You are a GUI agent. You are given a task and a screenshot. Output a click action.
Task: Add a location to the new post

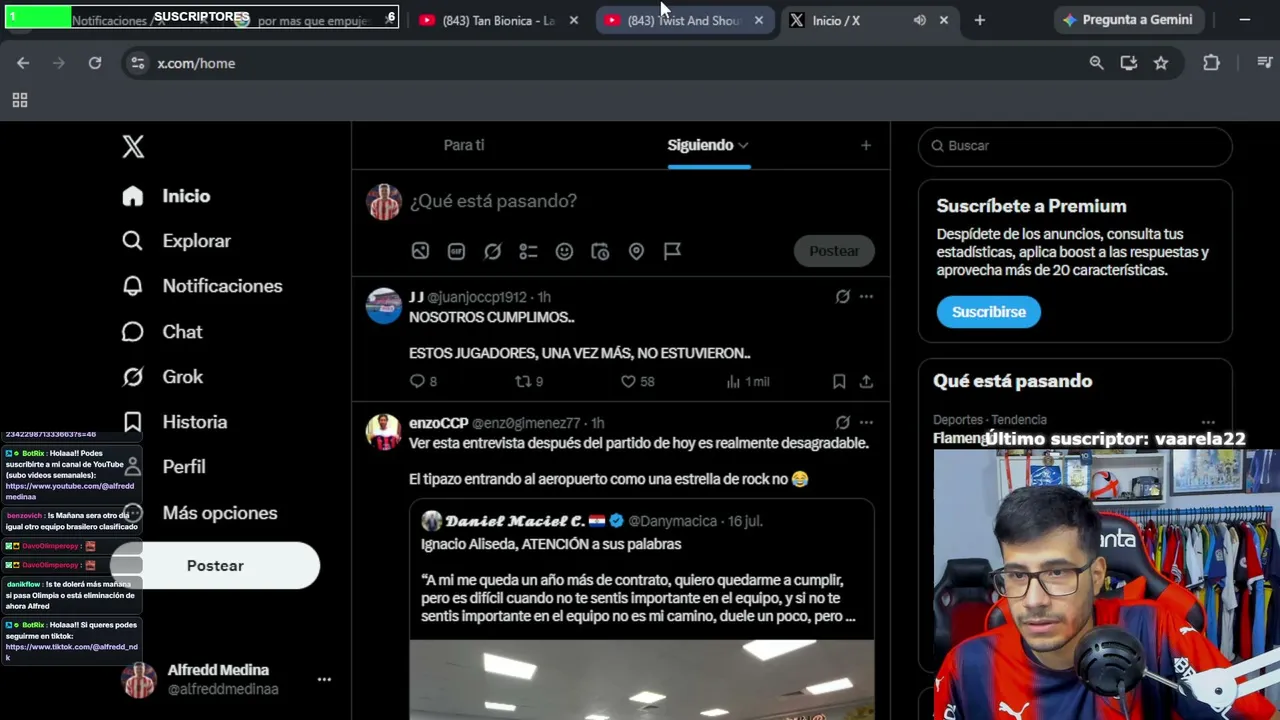(636, 251)
